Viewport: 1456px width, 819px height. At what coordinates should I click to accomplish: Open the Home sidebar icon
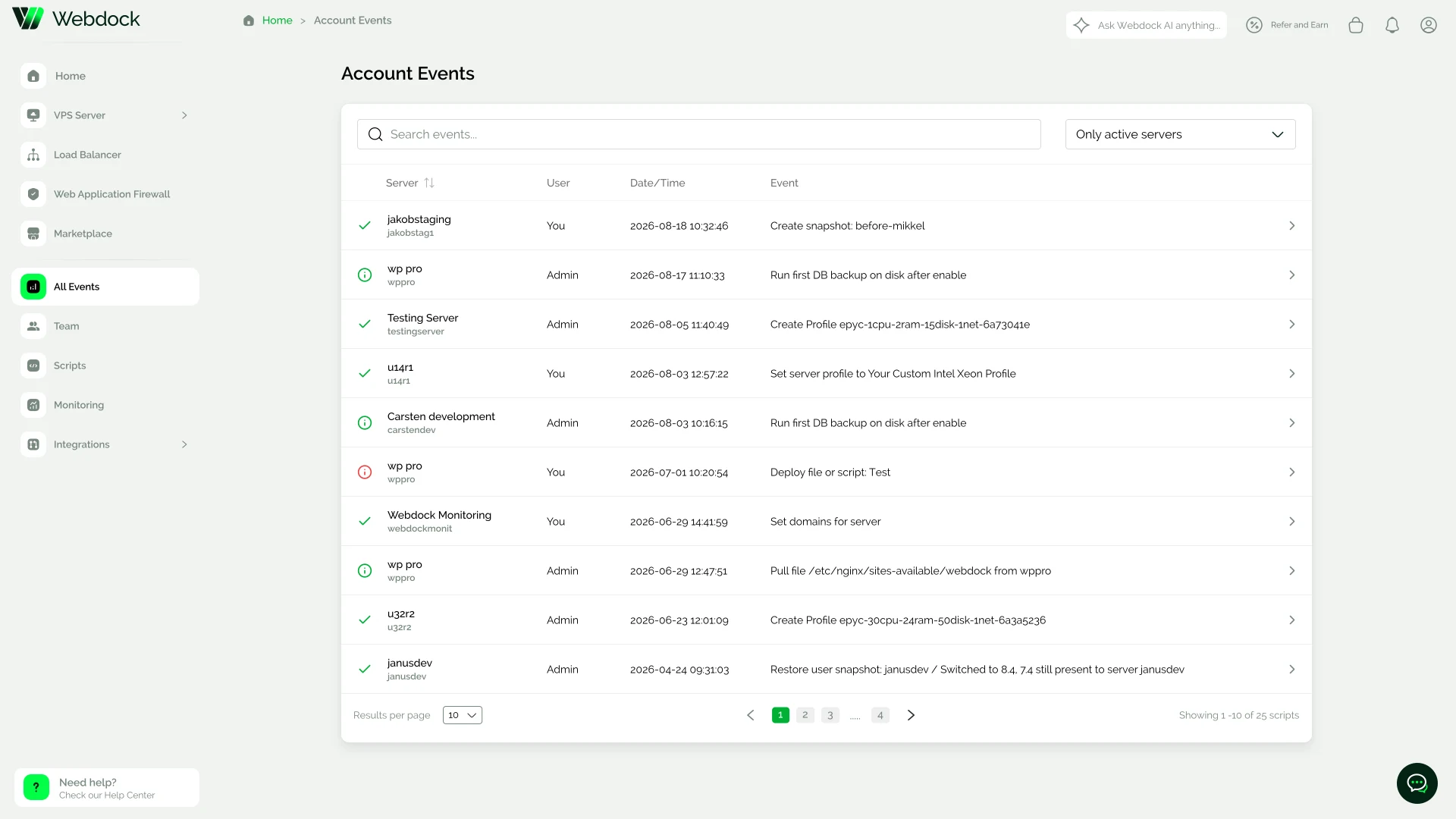pyautogui.click(x=33, y=76)
